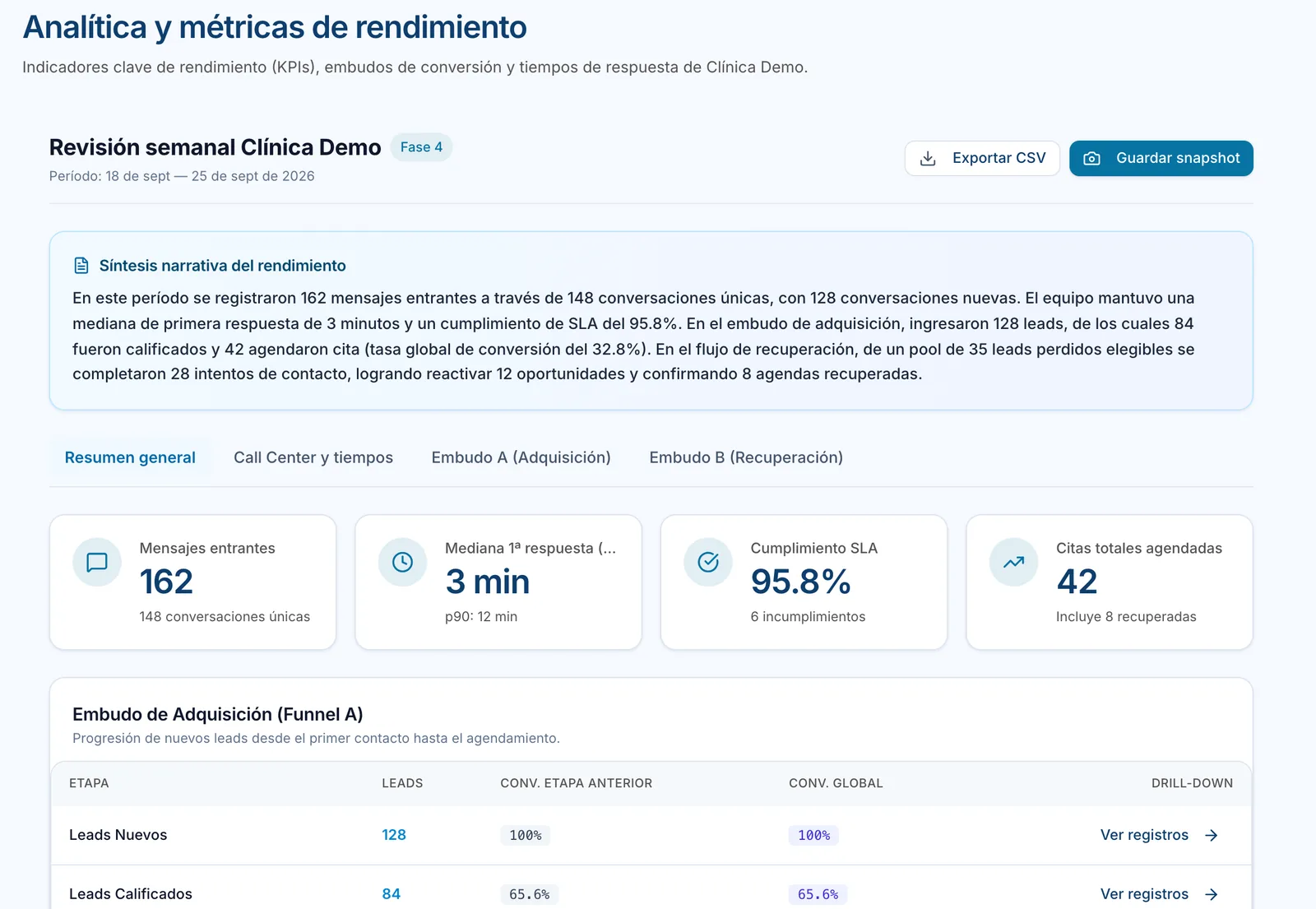This screenshot has height=909, width=1316.
Task: Click the '148 conversaciones únicas' text
Action: click(225, 617)
